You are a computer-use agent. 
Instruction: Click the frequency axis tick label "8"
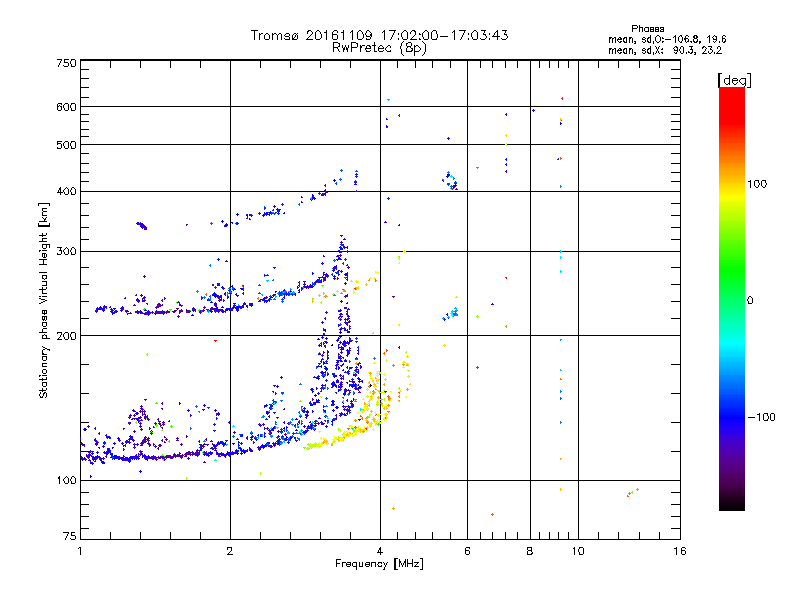click(530, 551)
